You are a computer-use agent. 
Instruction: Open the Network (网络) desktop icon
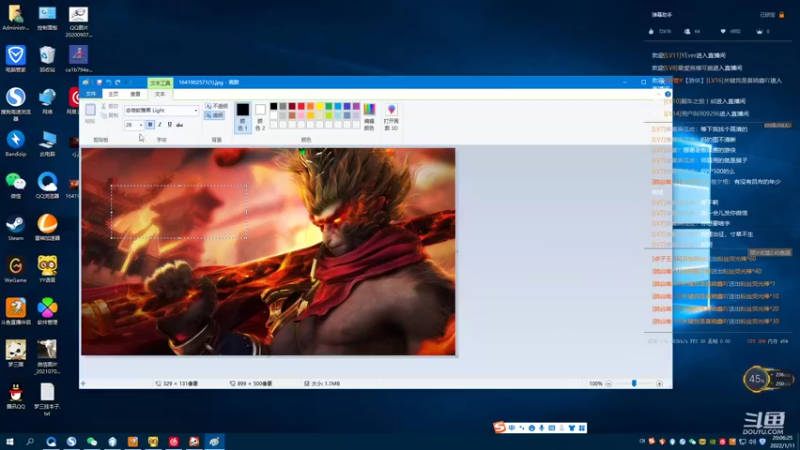click(x=47, y=101)
